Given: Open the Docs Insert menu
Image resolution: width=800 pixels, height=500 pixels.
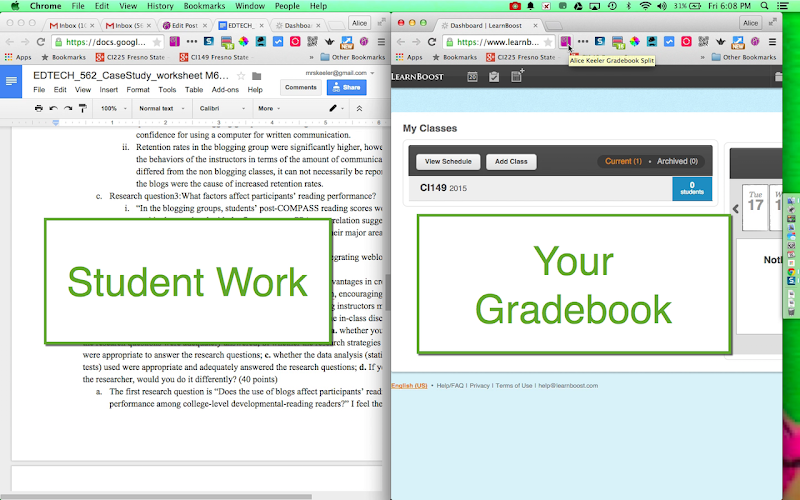Looking at the screenshot, I should click(x=109, y=90).
